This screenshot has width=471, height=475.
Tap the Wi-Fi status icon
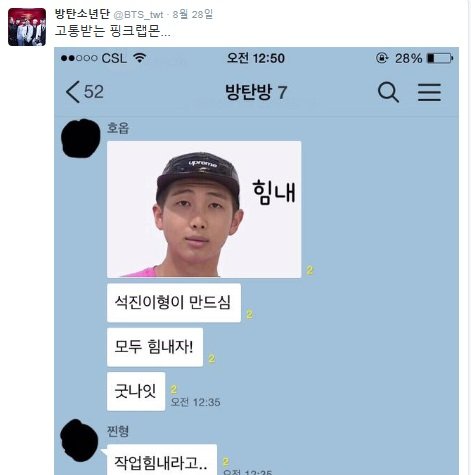140,58
